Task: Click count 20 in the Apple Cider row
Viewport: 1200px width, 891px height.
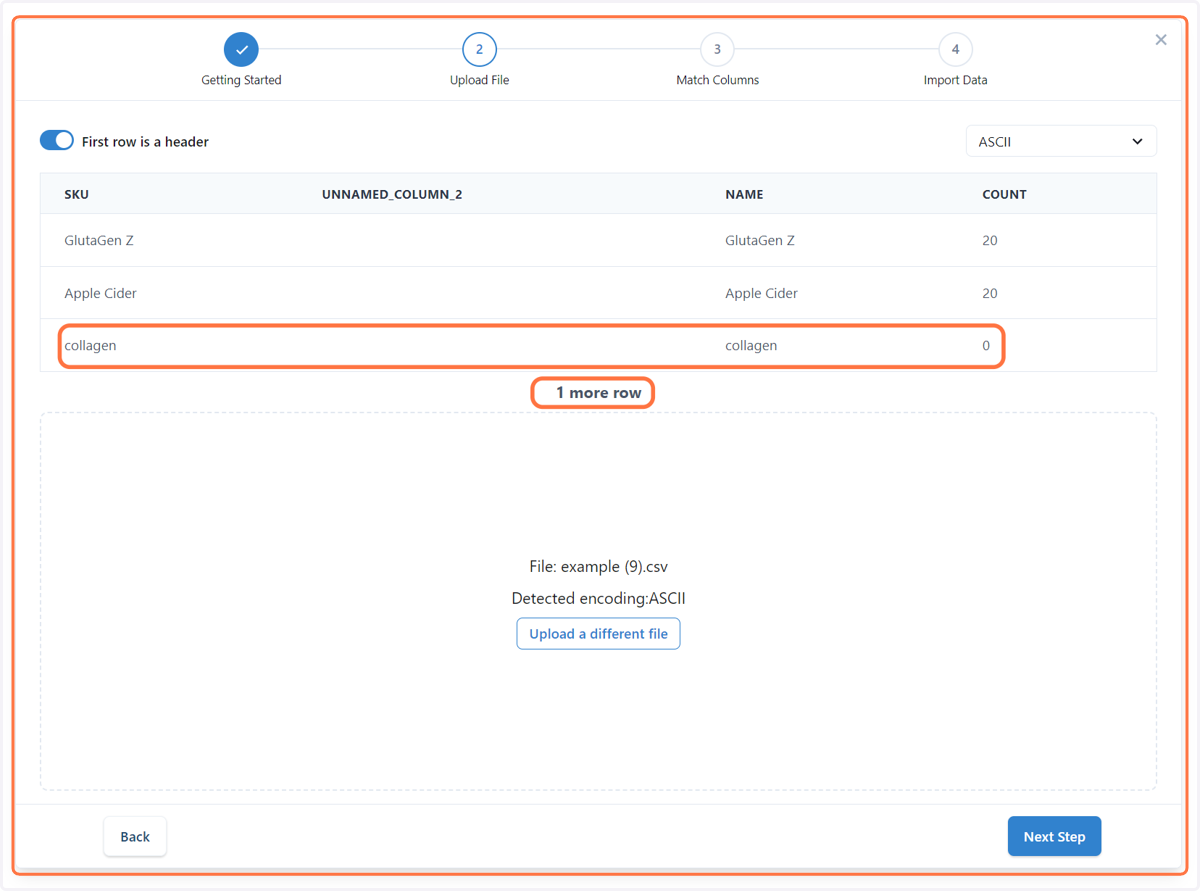Action: point(990,293)
